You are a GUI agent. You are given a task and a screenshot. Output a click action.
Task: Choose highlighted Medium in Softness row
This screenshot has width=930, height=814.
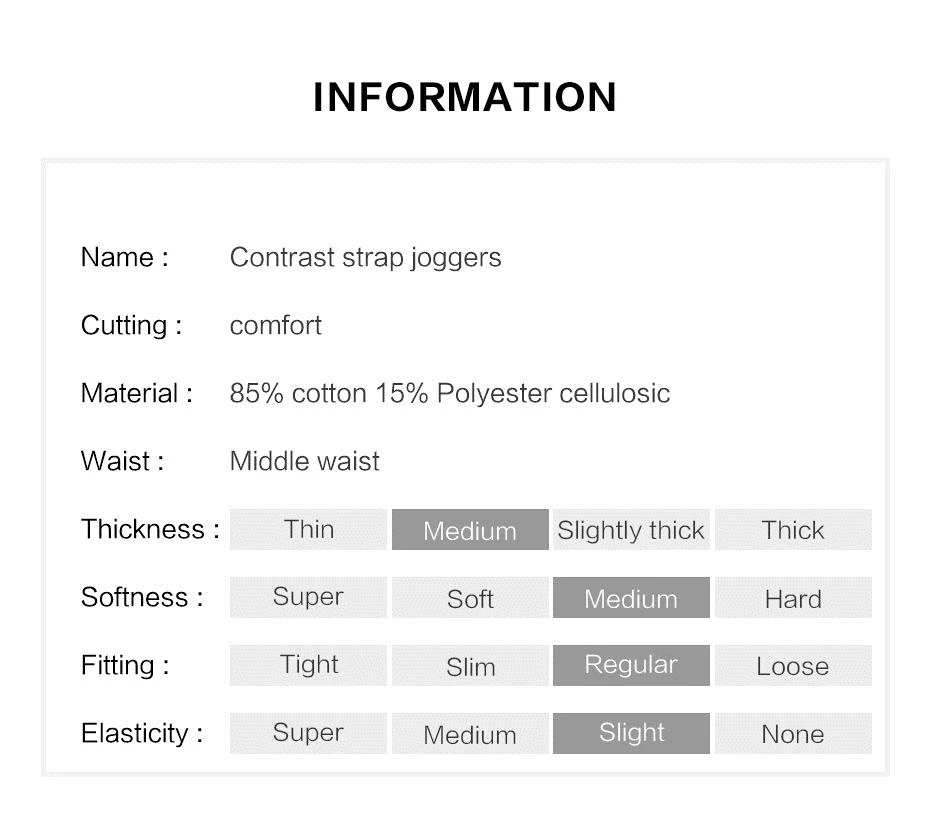pyautogui.click(x=631, y=597)
